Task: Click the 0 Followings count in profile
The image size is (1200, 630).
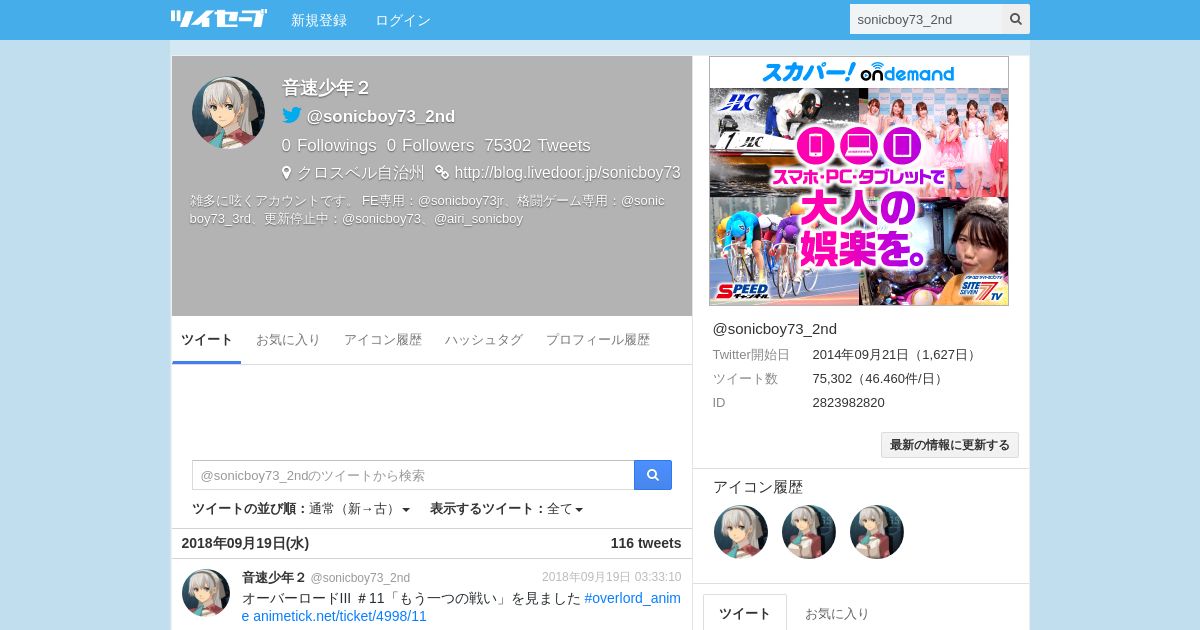Action: pyautogui.click(x=329, y=145)
